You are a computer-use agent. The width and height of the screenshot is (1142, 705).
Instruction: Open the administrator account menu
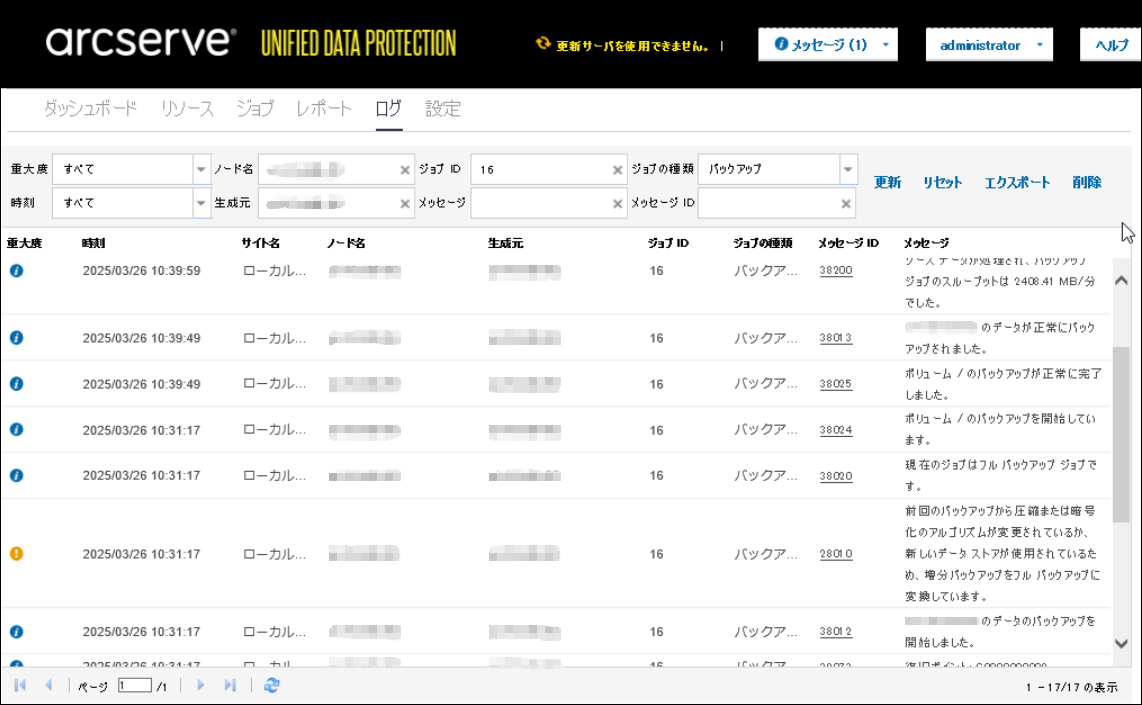1040,46
